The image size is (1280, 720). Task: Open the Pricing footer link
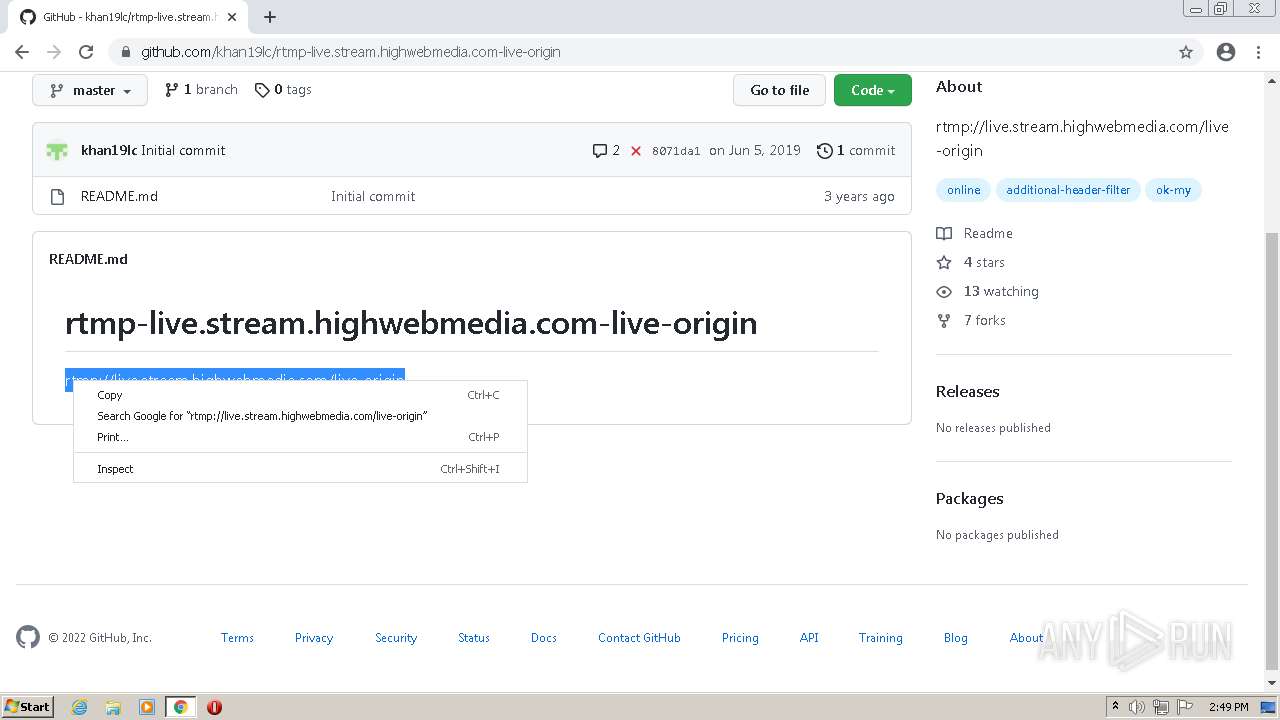pos(740,637)
